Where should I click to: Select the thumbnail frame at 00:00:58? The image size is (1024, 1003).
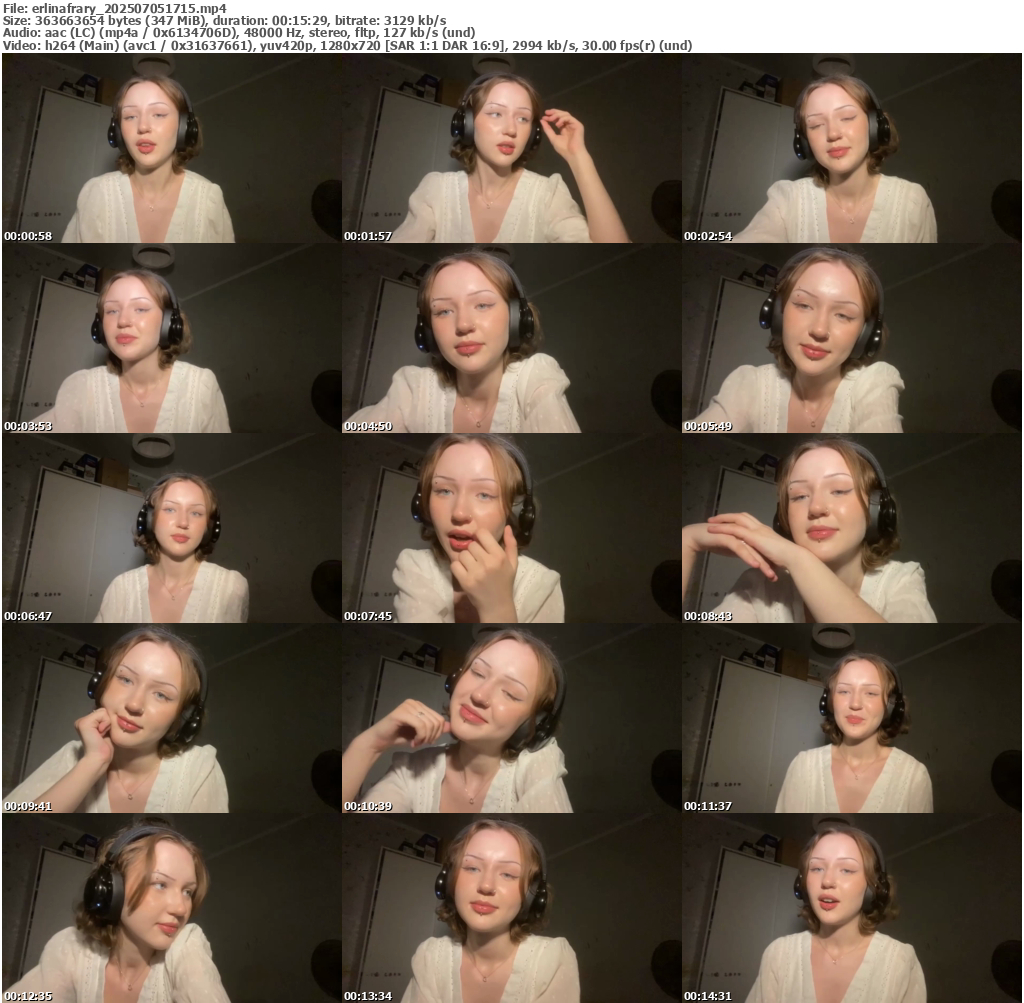(x=172, y=148)
